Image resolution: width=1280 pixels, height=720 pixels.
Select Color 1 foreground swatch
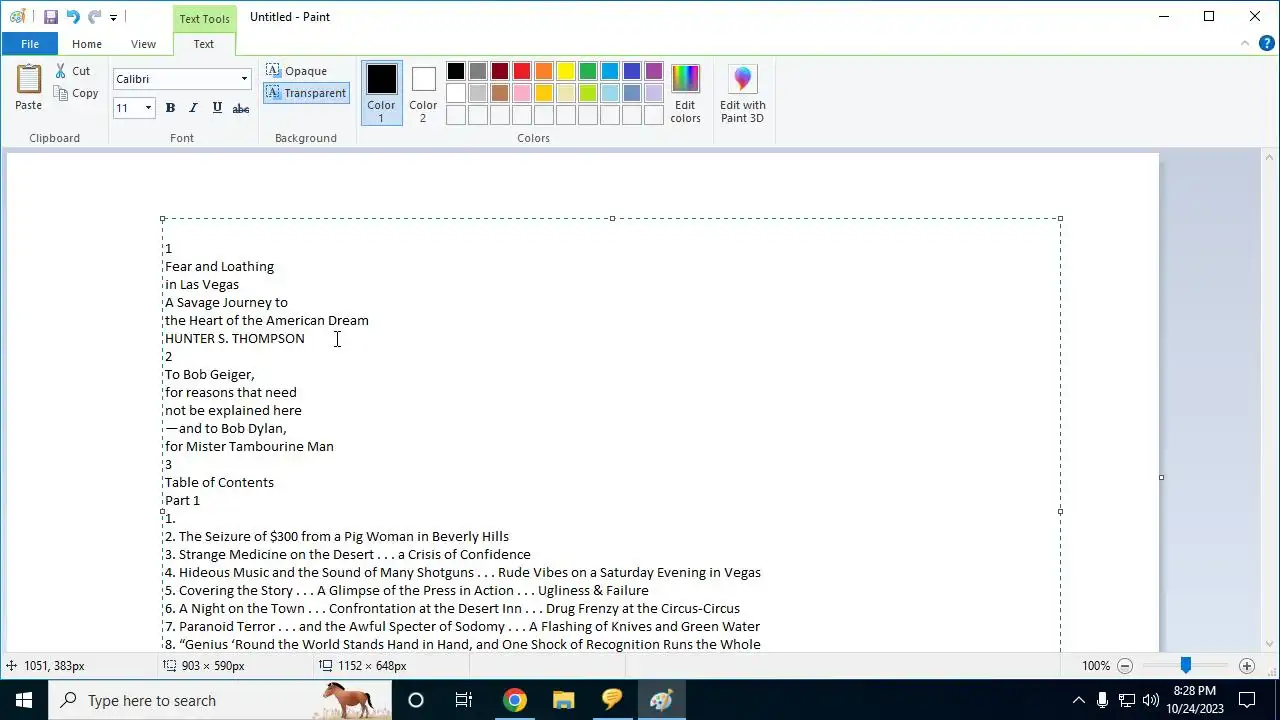381,93
